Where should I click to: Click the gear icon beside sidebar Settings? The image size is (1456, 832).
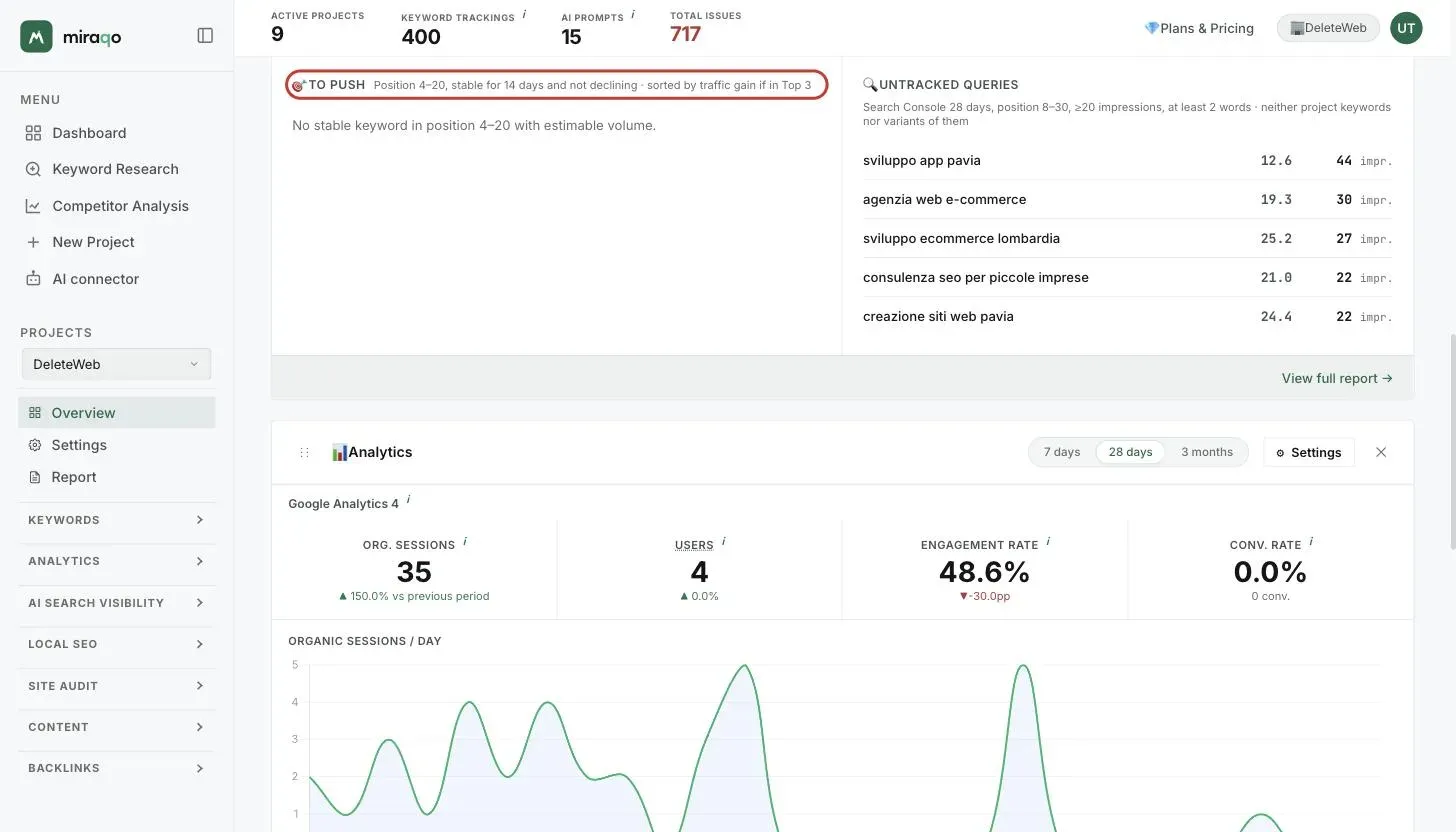click(35, 445)
